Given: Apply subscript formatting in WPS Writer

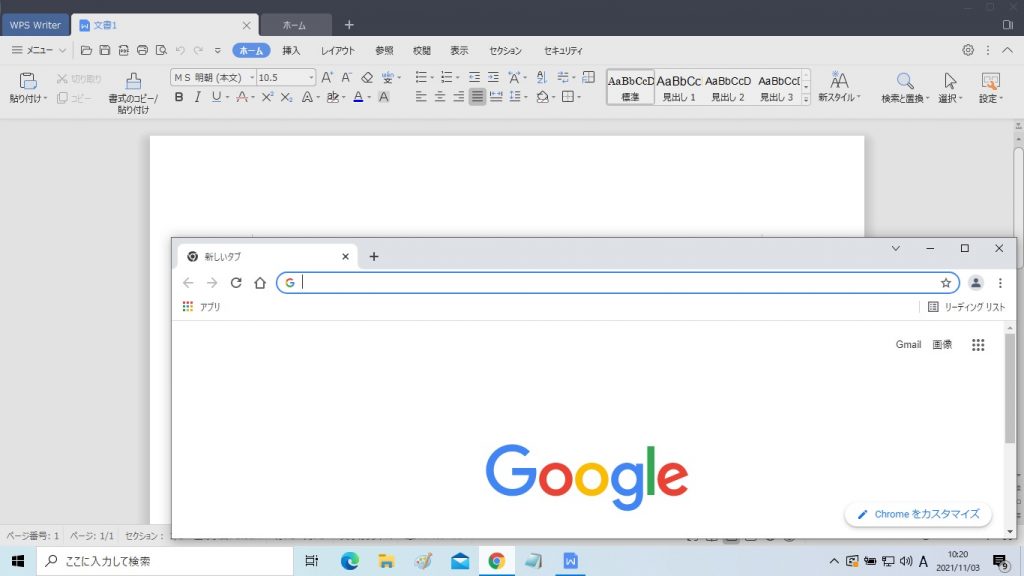Looking at the screenshot, I should pos(286,97).
